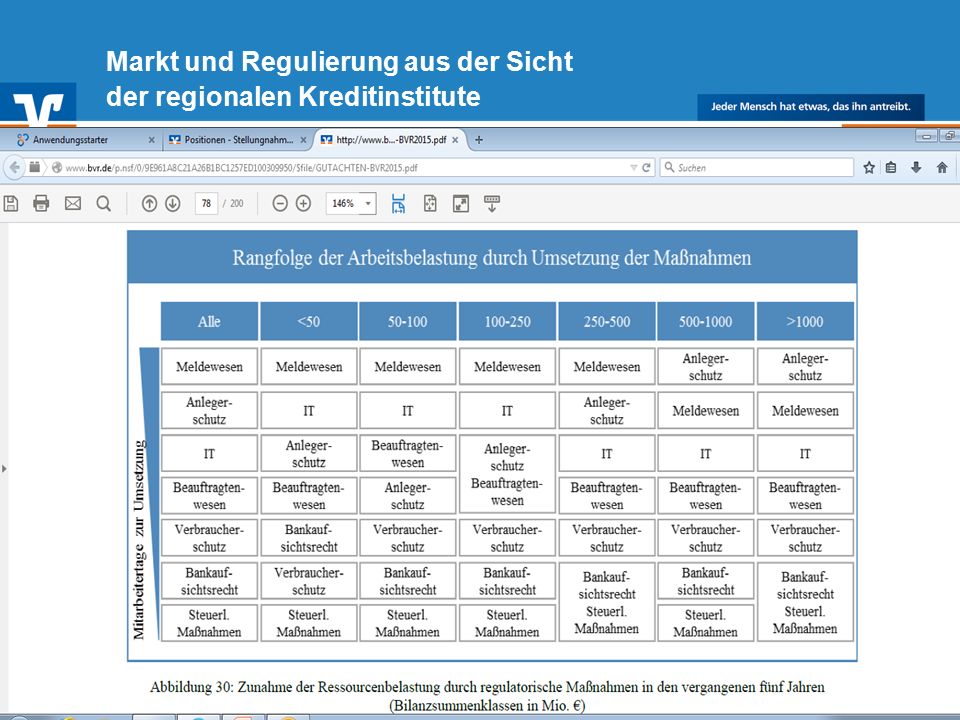Screen dimensions: 960x720
Task: Click 'Markt und Regulierung' slide title
Action: click(x=340, y=79)
